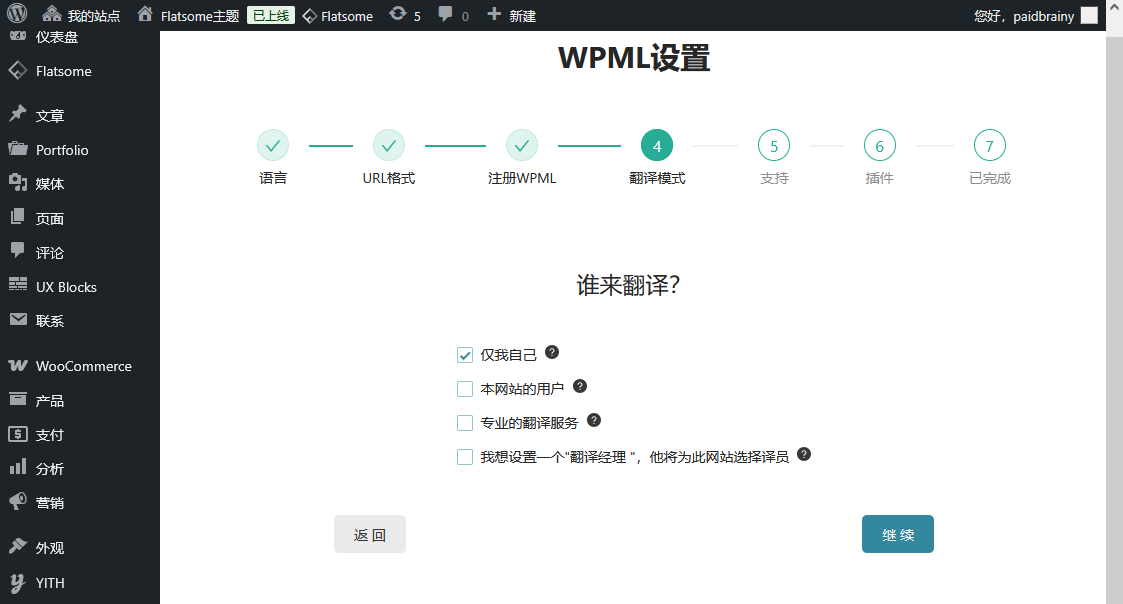Screen dimensions: 1123x604
Task: Open Flatsome menu in admin bar
Action: pyautogui.click(x=337, y=15)
